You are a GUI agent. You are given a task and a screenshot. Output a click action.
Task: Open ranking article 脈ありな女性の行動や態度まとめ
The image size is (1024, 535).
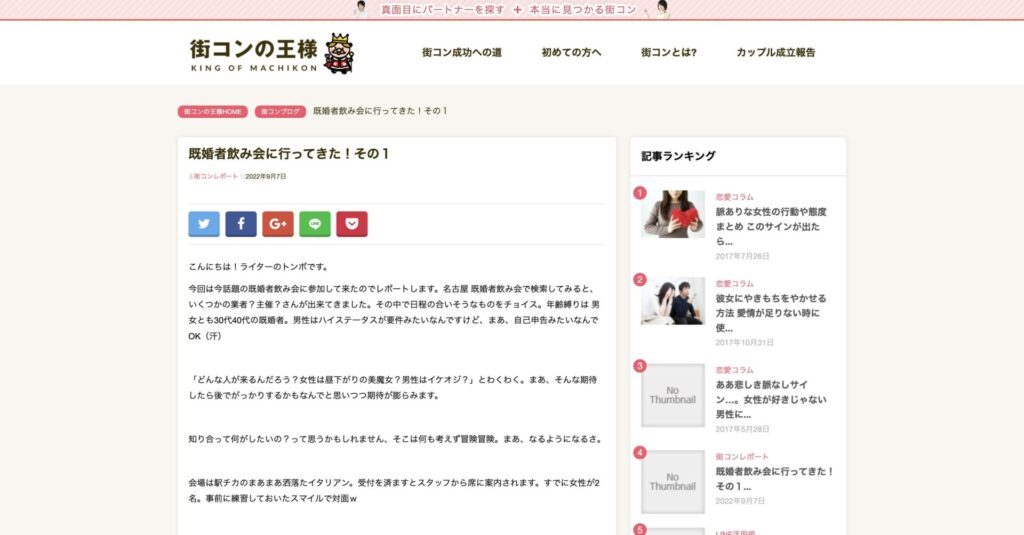771,226
